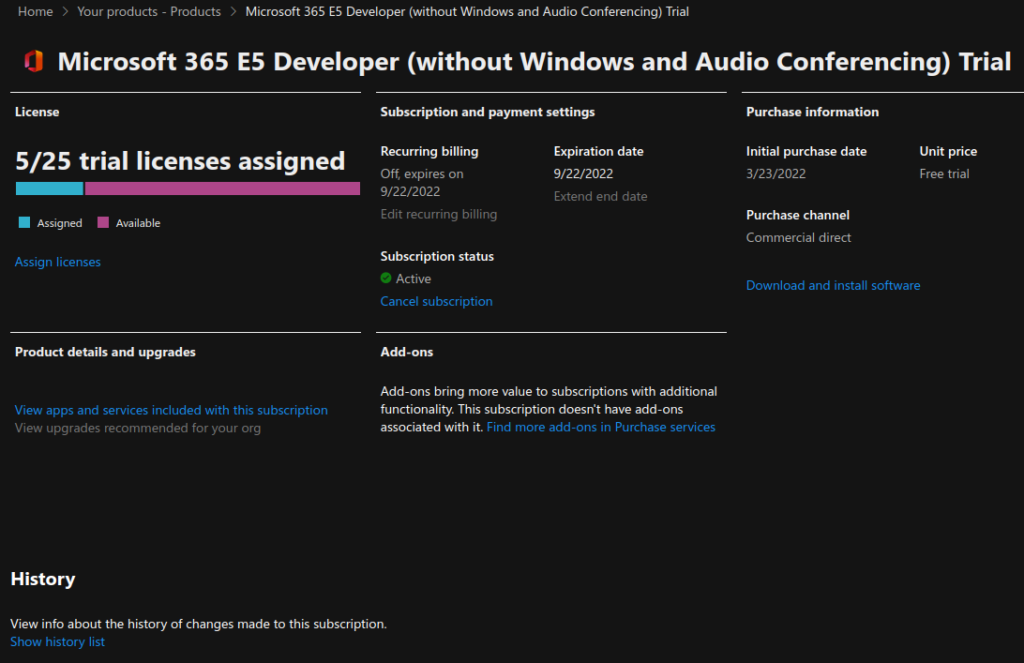Click the breadcrumb chevron after Home
Viewport: 1024px width, 663px height.
[65, 12]
